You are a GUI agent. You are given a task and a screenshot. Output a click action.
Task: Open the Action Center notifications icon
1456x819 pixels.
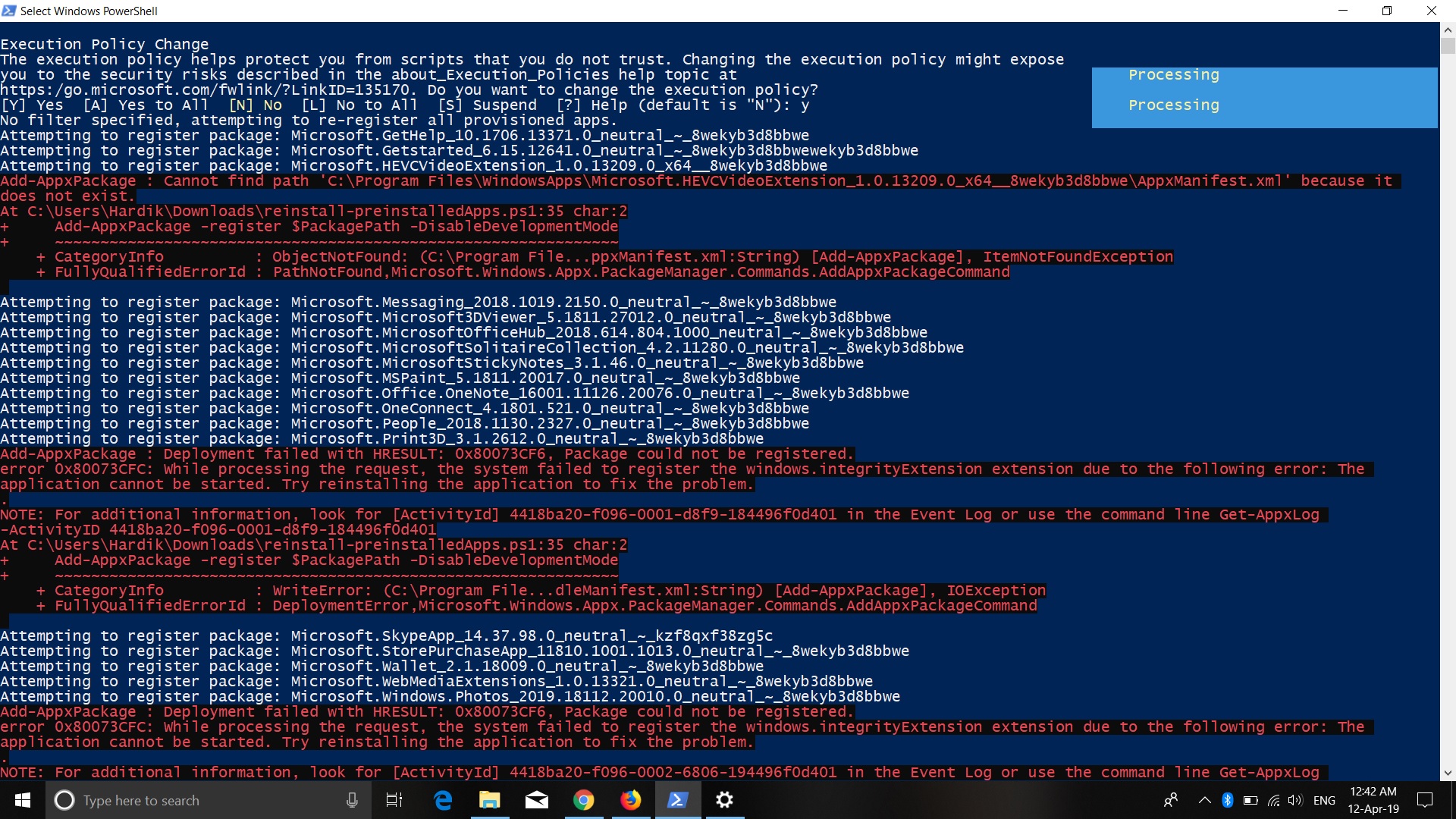click(x=1426, y=800)
